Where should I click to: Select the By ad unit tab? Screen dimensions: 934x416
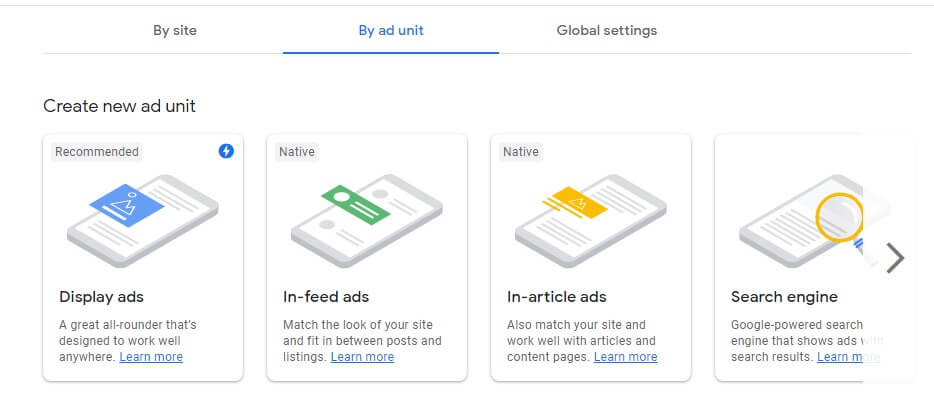coord(391,30)
